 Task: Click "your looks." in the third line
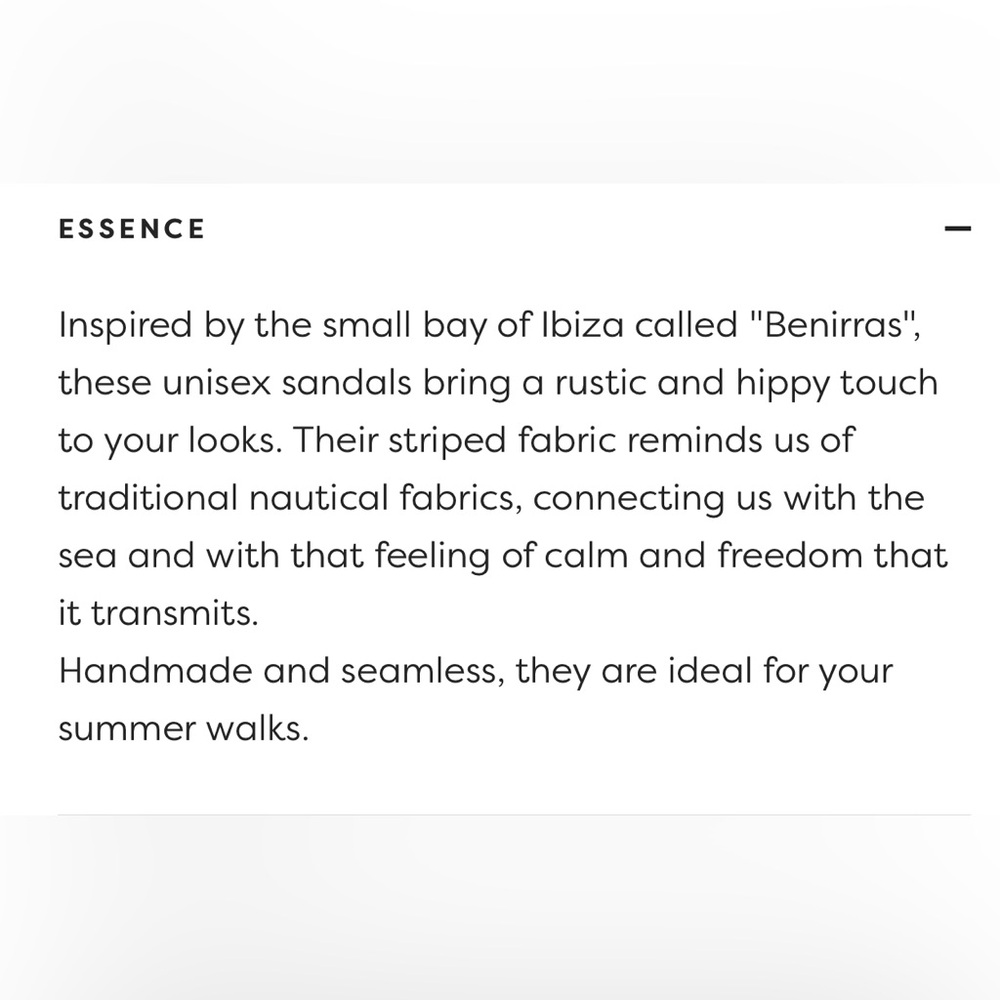[x=193, y=442]
